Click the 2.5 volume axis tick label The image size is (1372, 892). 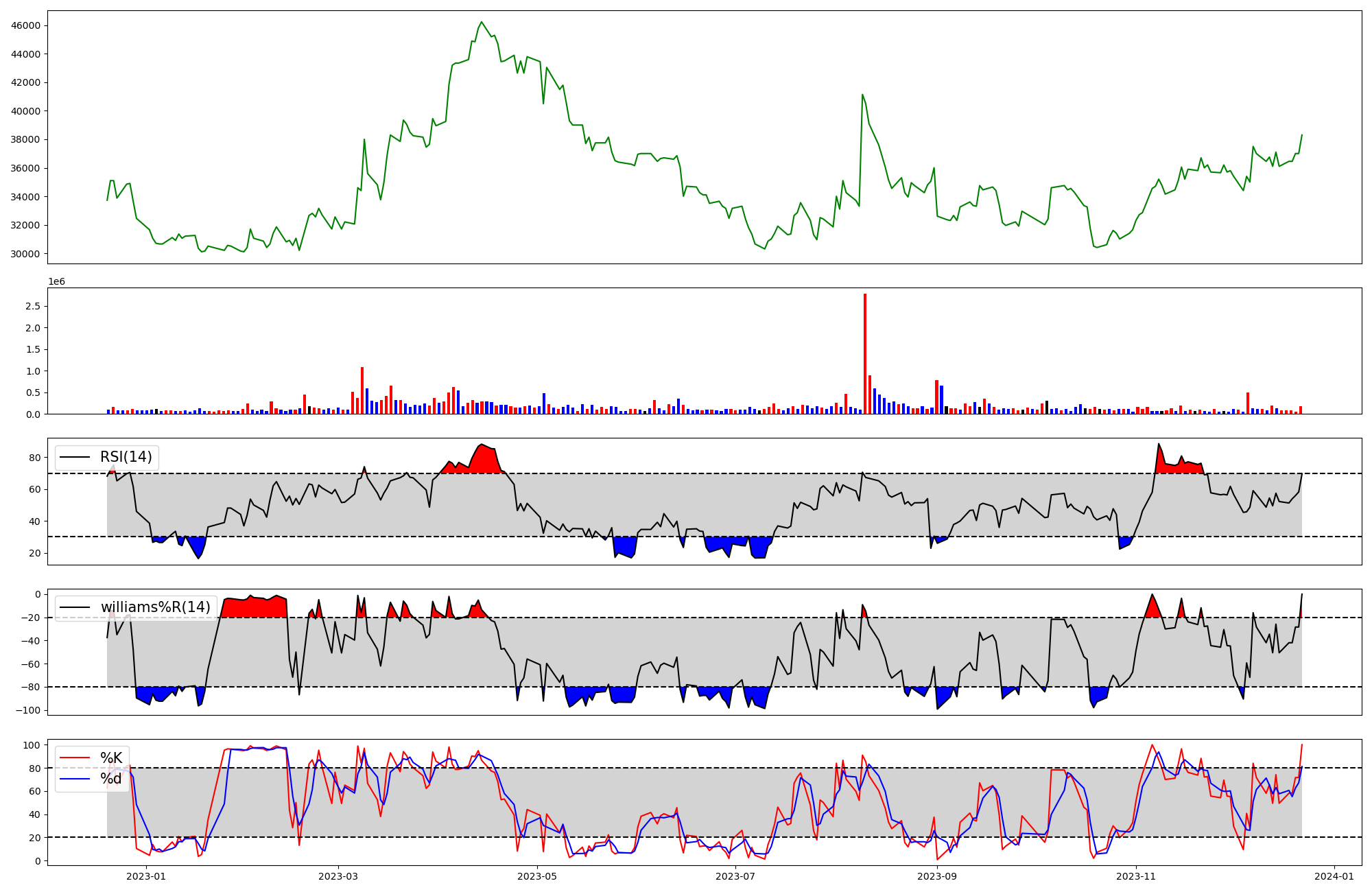[33, 306]
